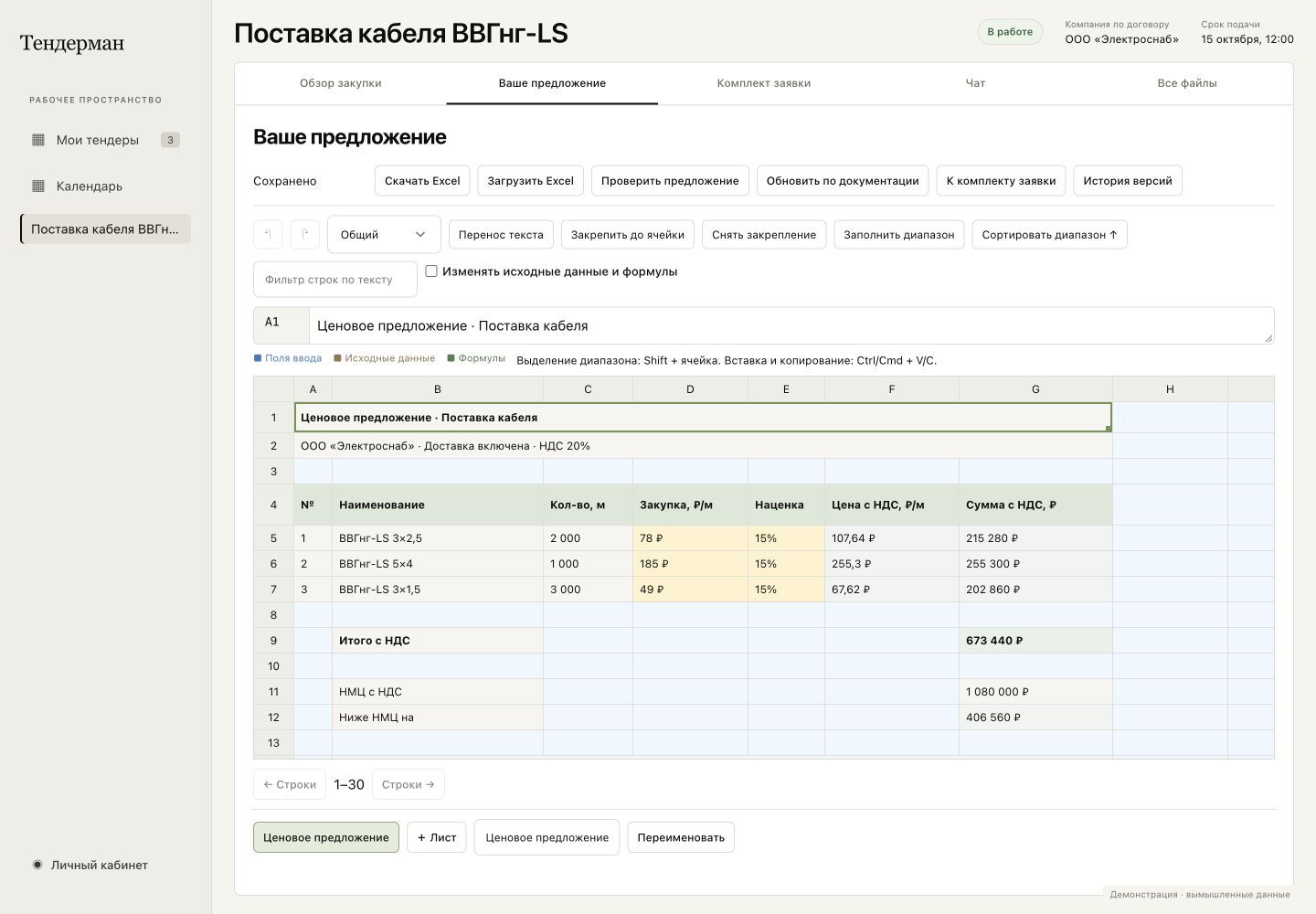Click the A1 cell reference box
1316x914 pixels.
[281, 325]
